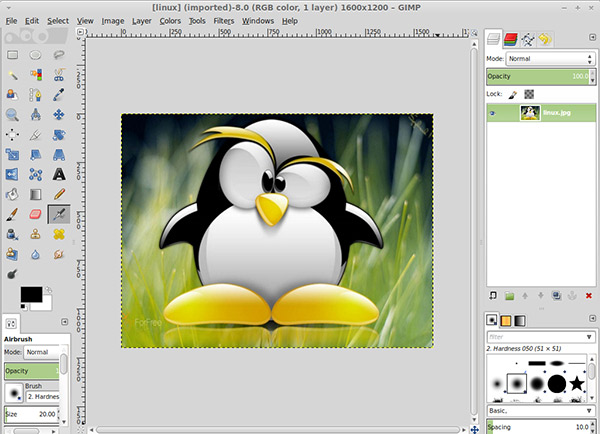Select the Dodge/Burn tool
Viewport: 600px width, 434px height.
13,274
